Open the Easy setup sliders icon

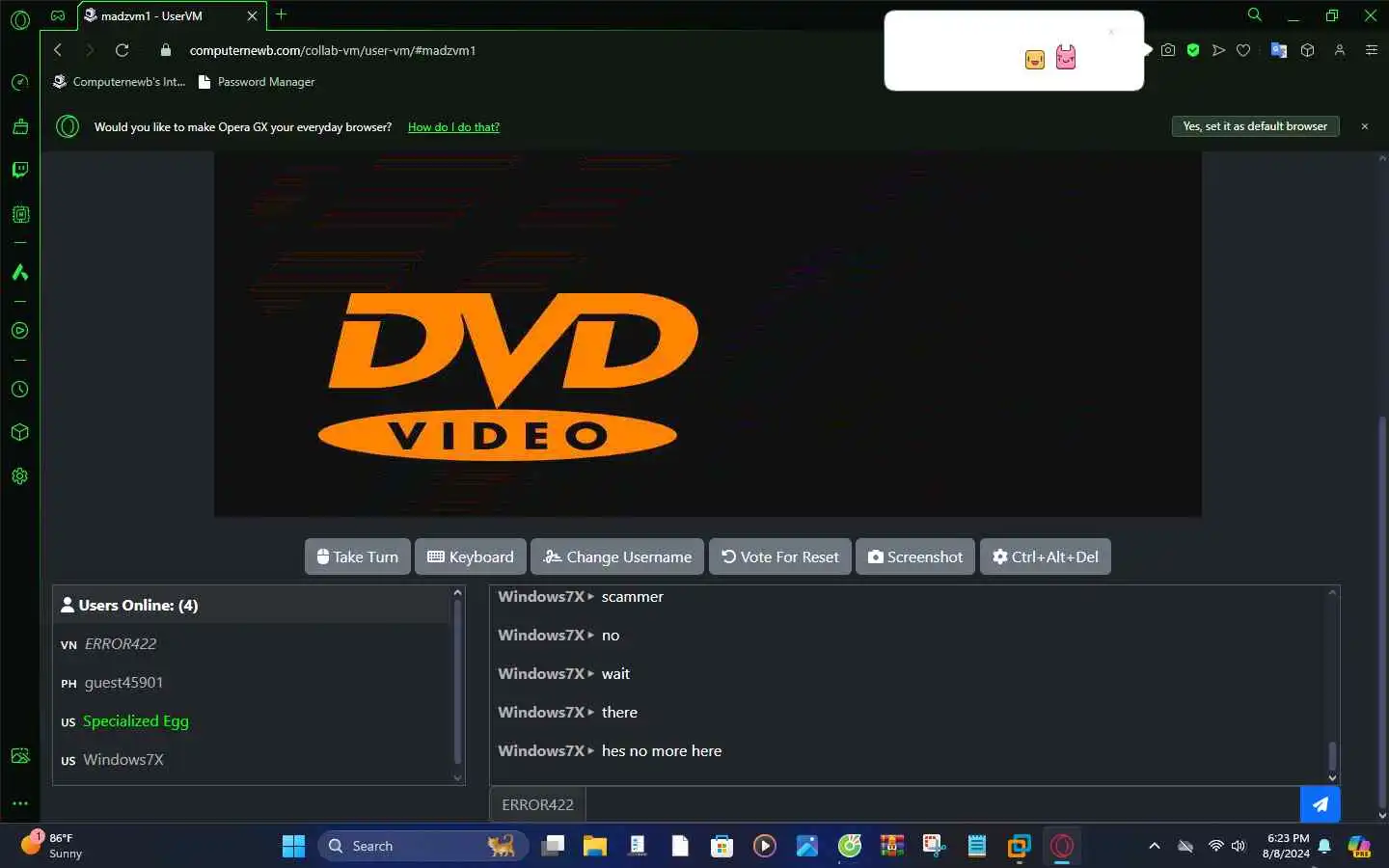(x=1371, y=50)
